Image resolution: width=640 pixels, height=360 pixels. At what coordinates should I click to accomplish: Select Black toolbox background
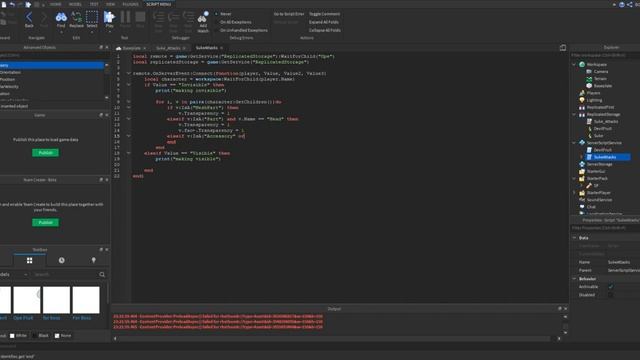[41, 336]
